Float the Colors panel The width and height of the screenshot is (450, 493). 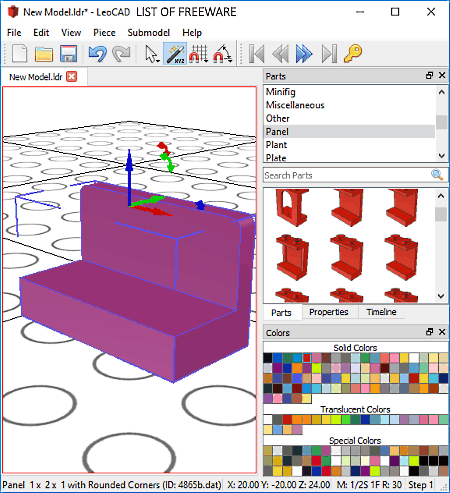coord(429,332)
